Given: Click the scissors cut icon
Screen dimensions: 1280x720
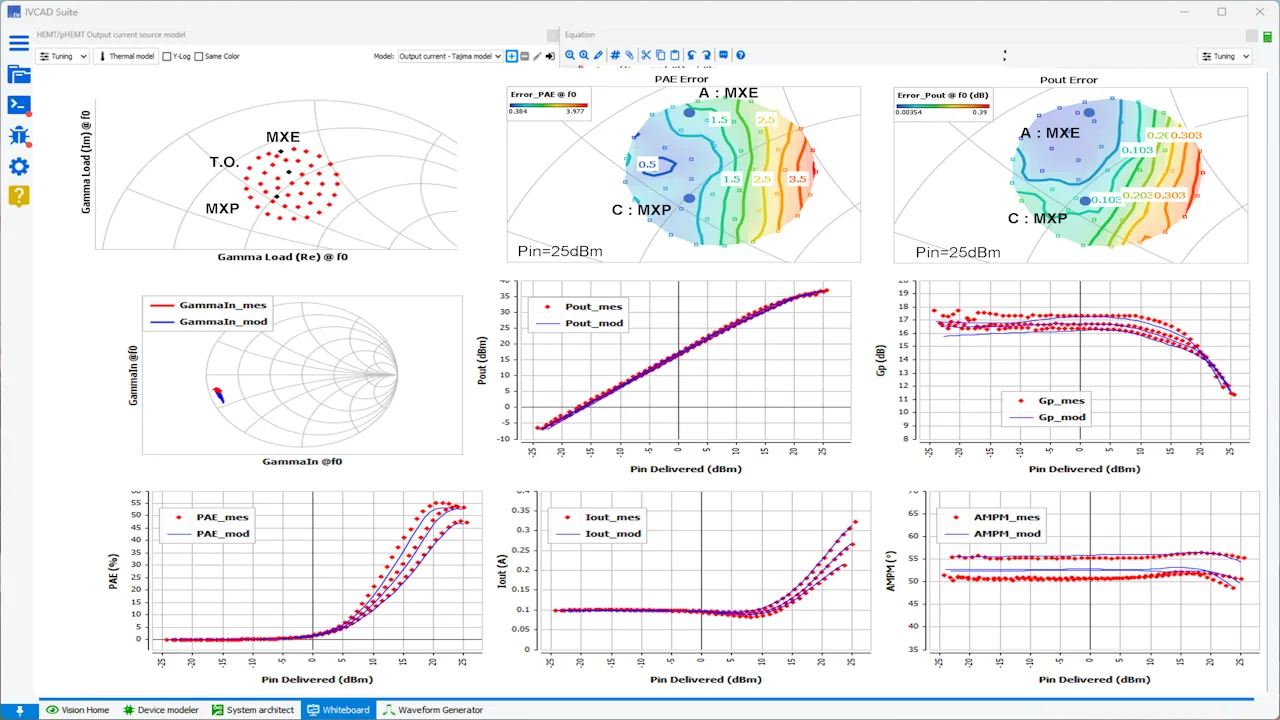Looking at the screenshot, I should pos(645,55).
